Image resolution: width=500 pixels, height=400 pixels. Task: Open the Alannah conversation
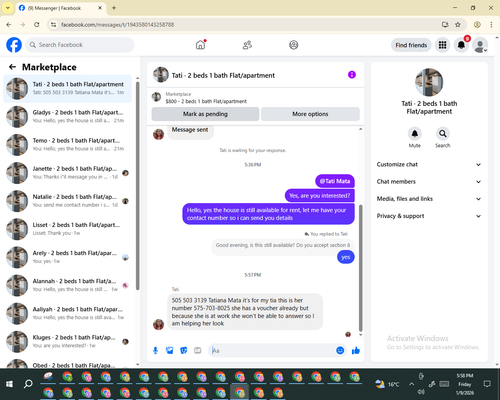67,285
